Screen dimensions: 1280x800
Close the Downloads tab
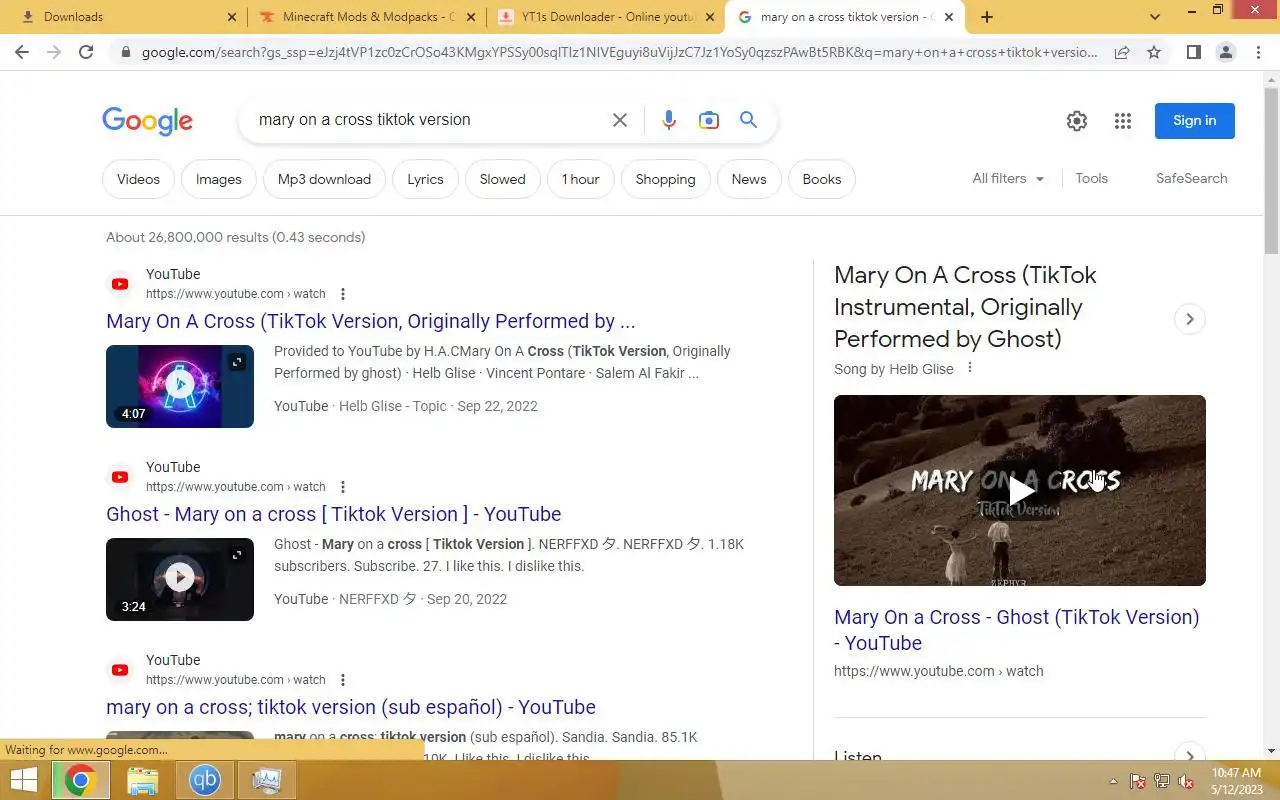pos(232,17)
